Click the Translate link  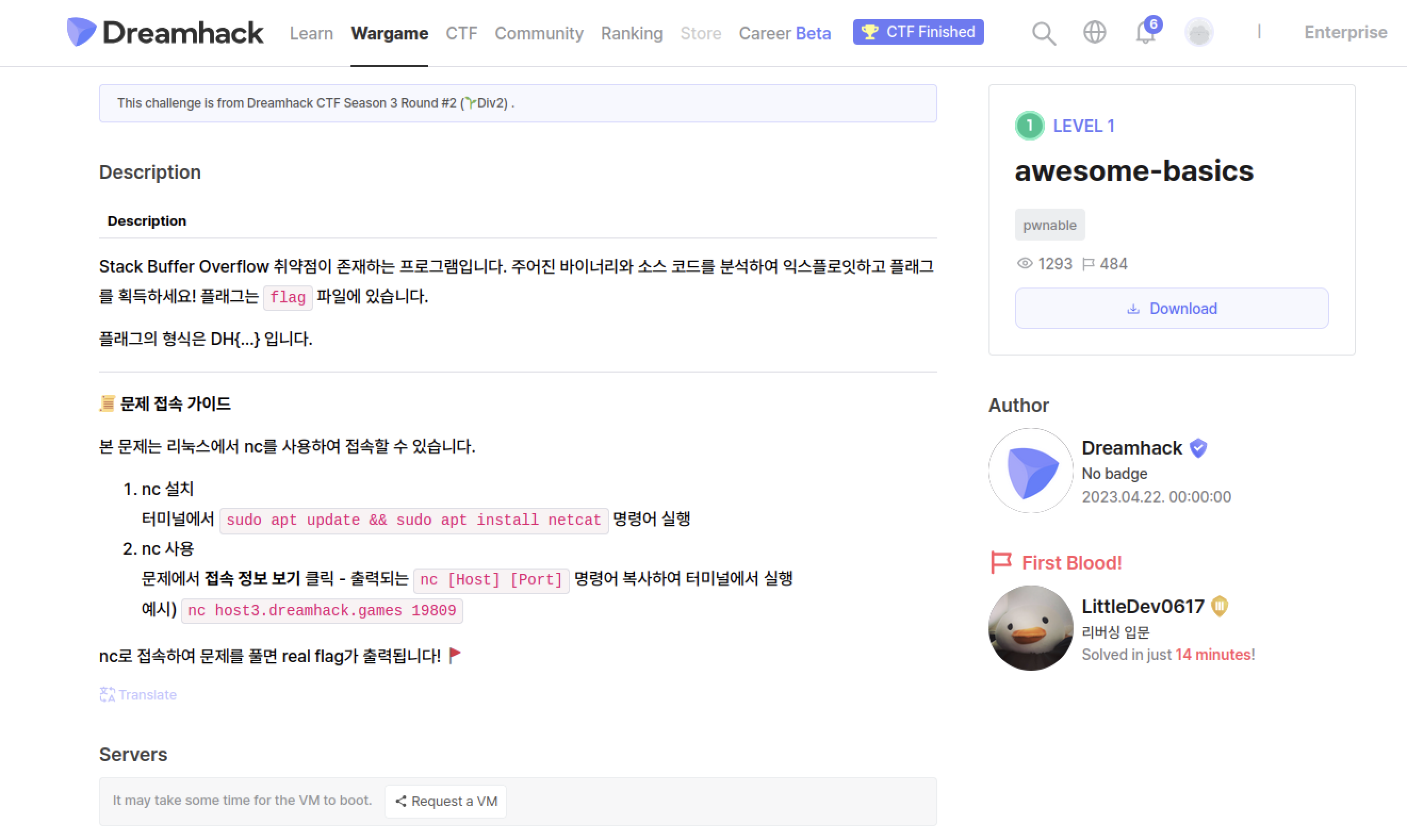tap(137, 694)
